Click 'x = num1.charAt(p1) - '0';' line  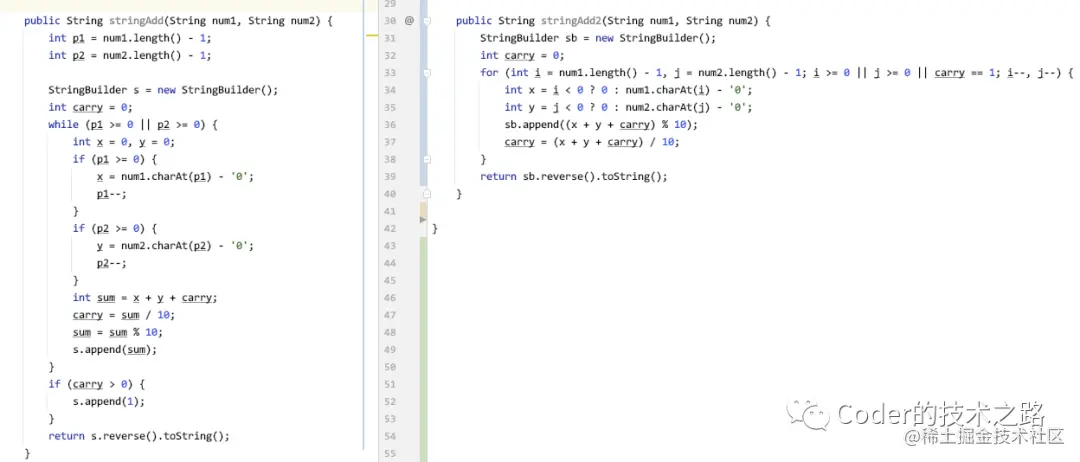coord(176,176)
